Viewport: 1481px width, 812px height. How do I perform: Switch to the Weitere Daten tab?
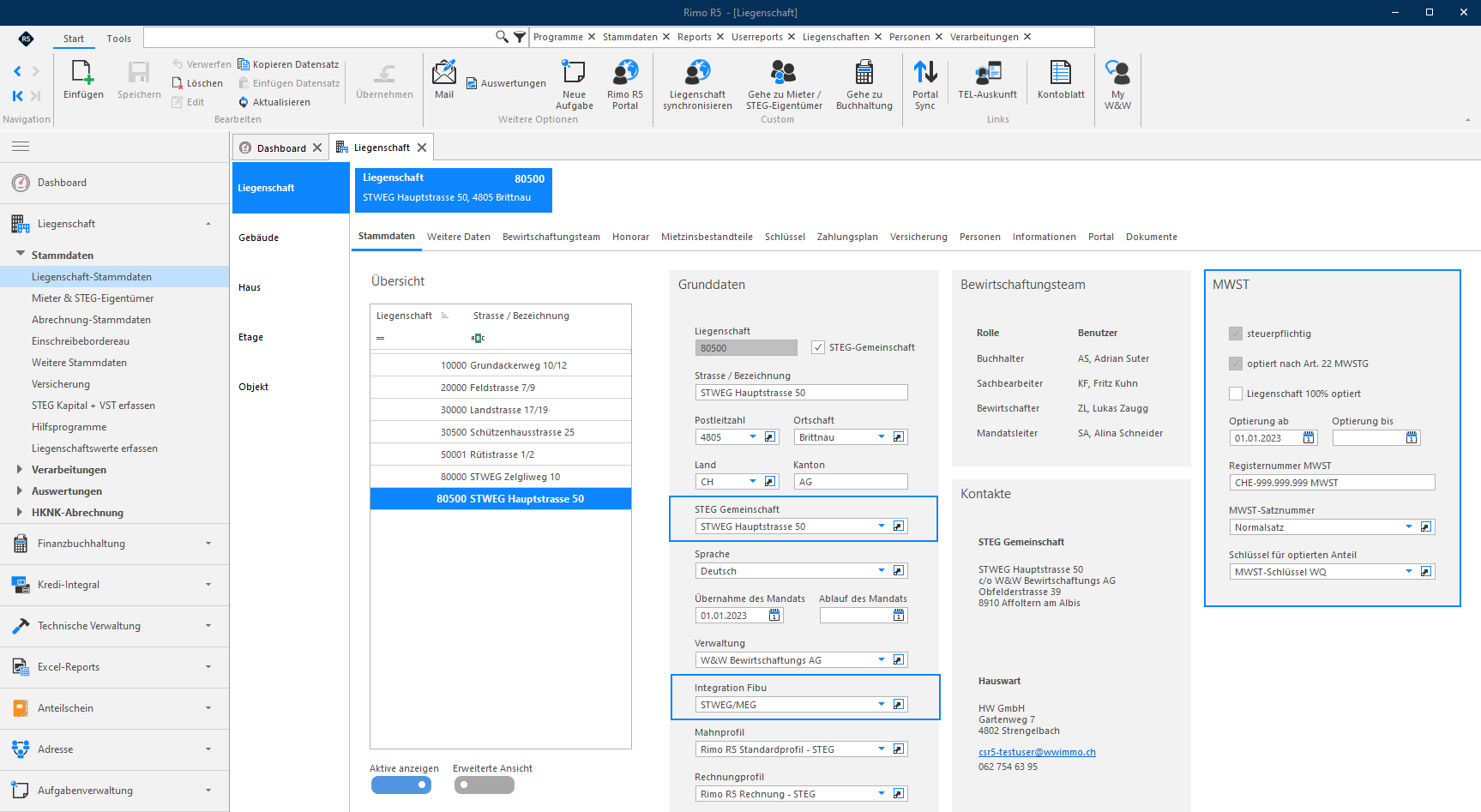click(x=459, y=237)
